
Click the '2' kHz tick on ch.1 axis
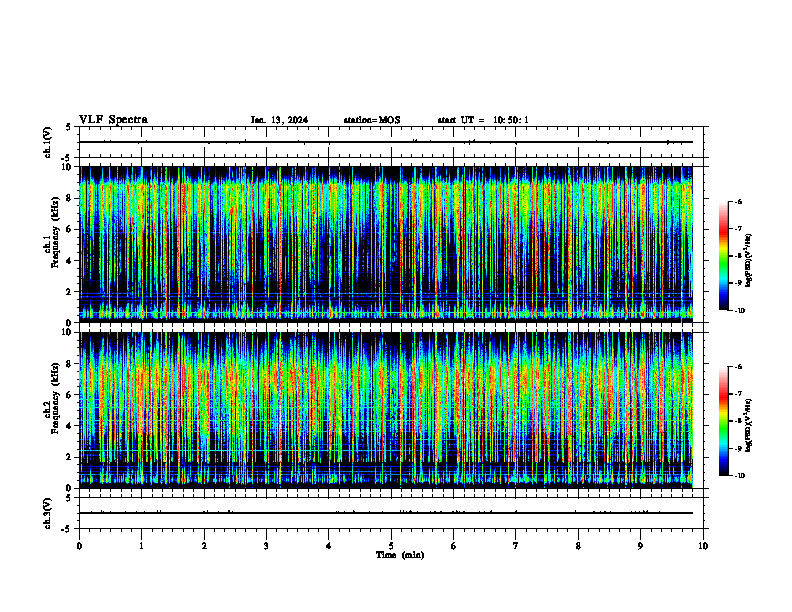point(70,292)
